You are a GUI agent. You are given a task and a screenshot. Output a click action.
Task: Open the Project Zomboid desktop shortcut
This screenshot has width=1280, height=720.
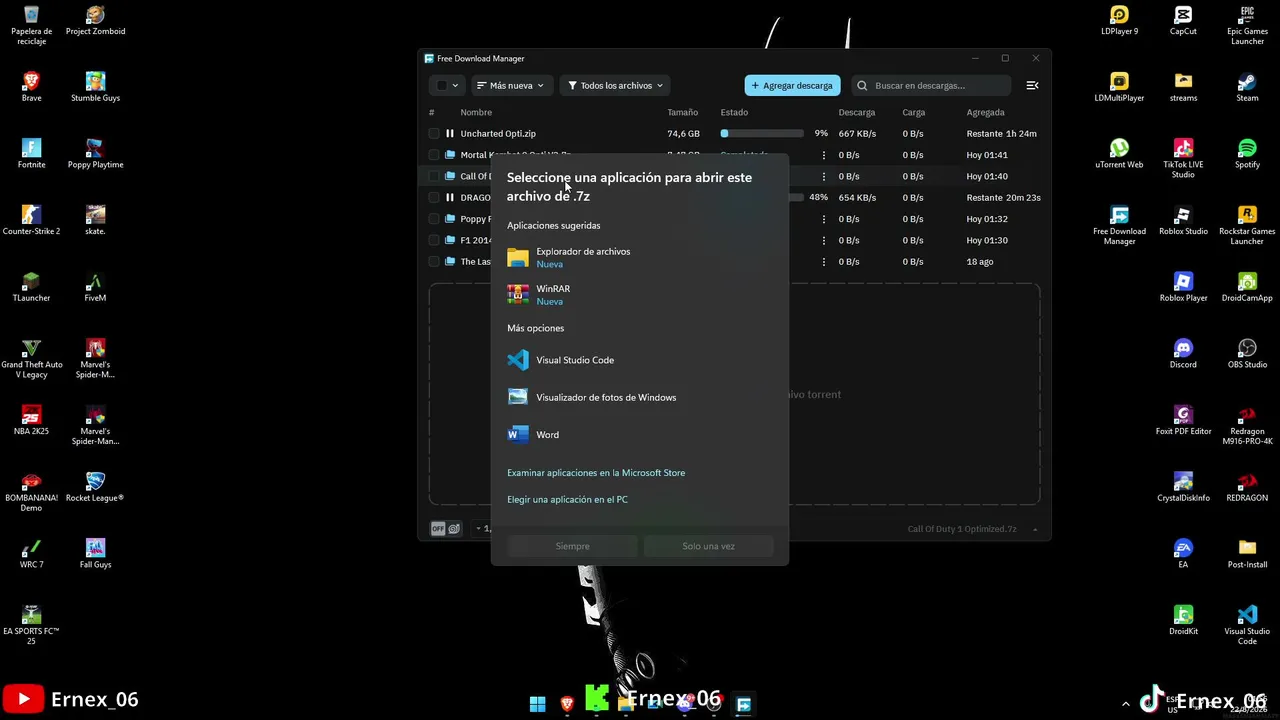(x=95, y=21)
